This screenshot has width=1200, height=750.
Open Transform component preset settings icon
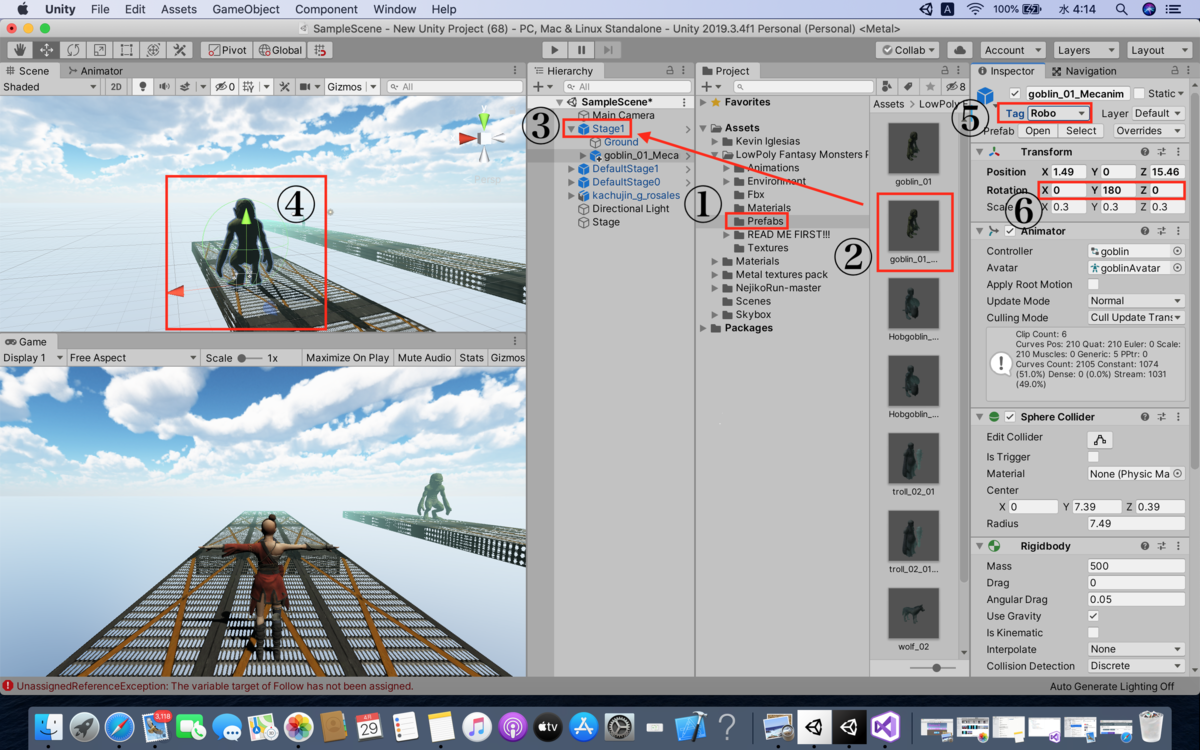pos(1163,152)
